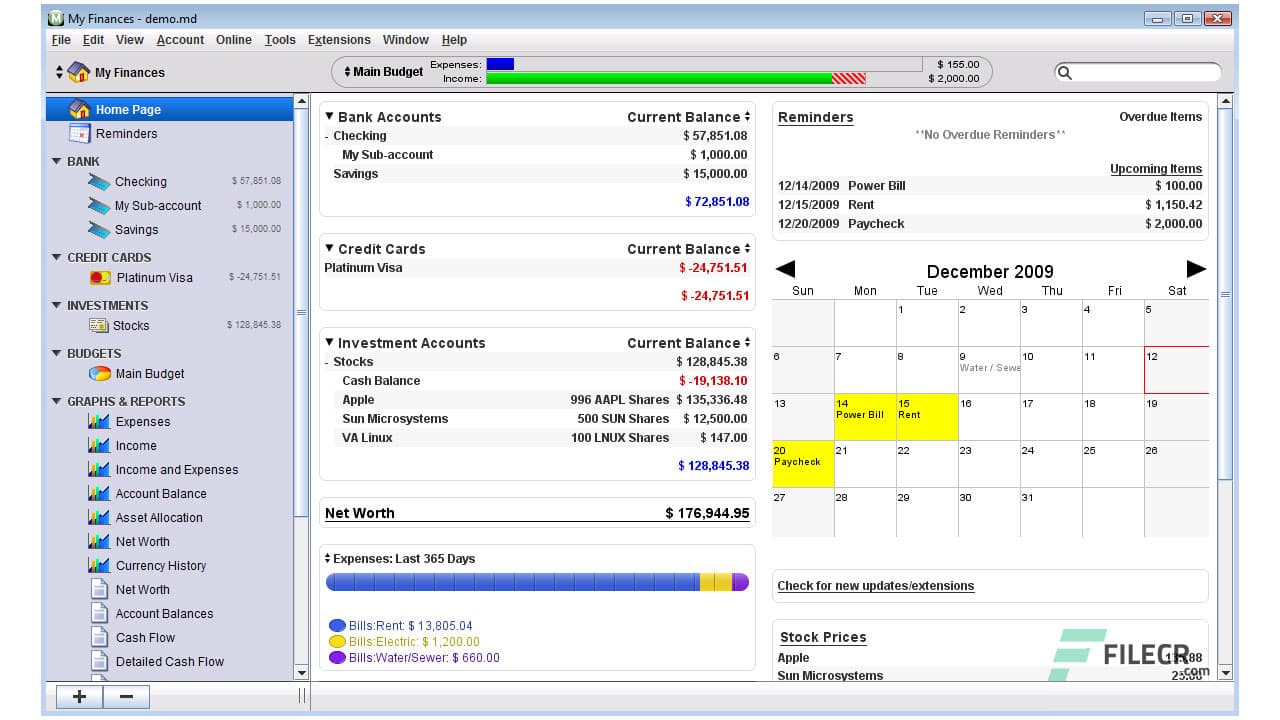Open the Asset Allocation graph icon
Viewport: 1280px width, 720px height.
pos(99,518)
